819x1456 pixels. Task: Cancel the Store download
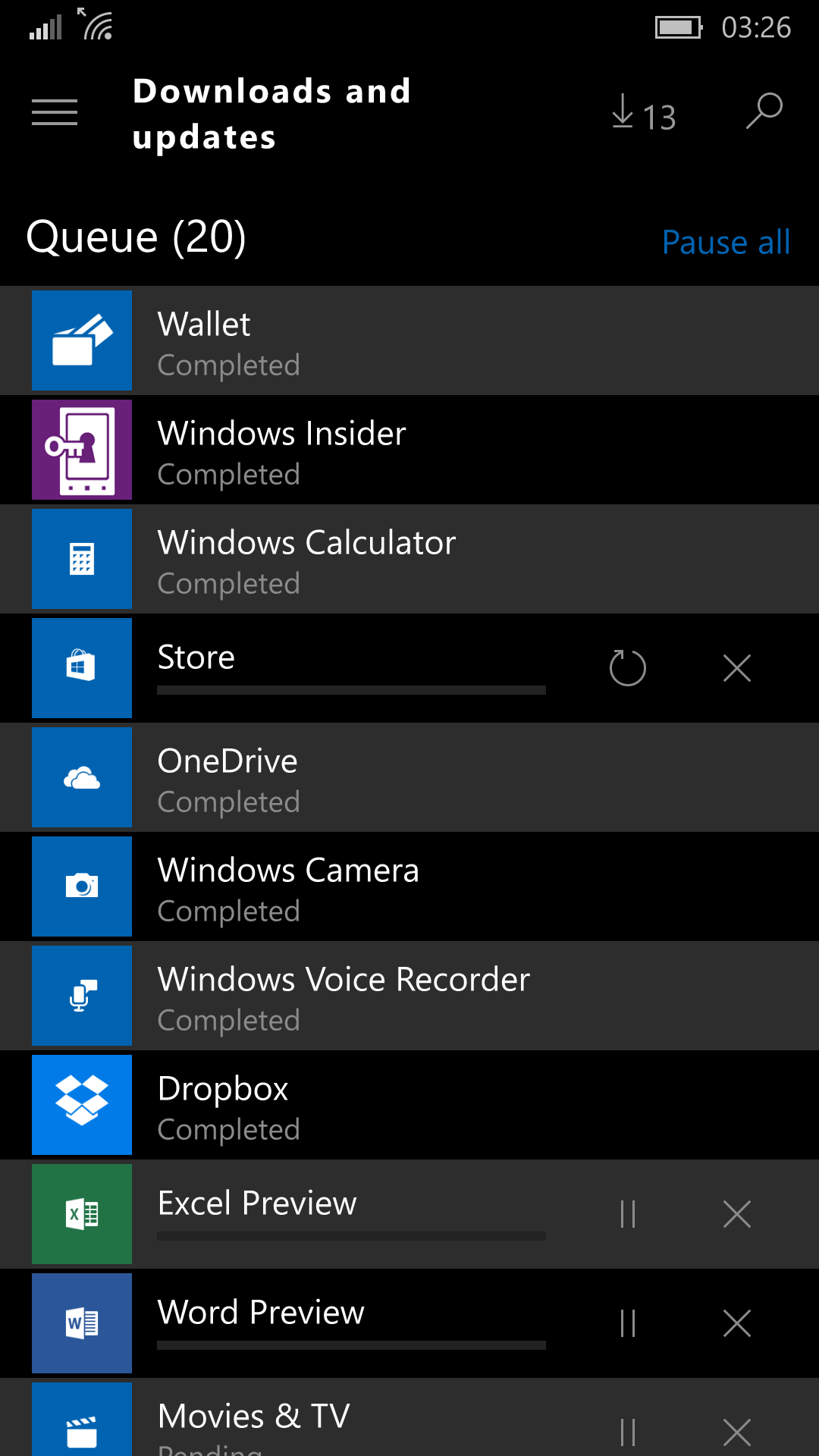point(736,668)
